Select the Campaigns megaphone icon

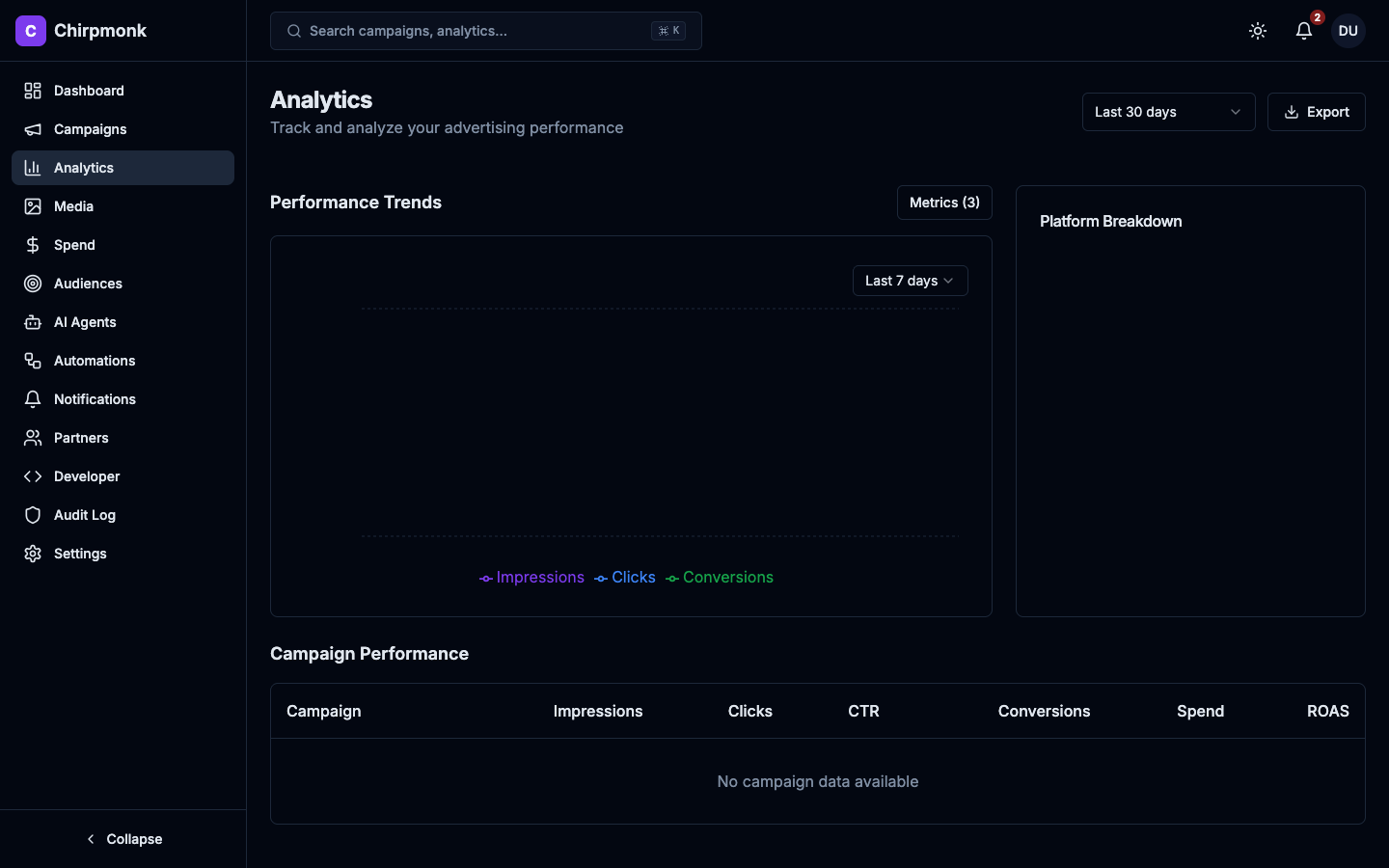coord(32,128)
